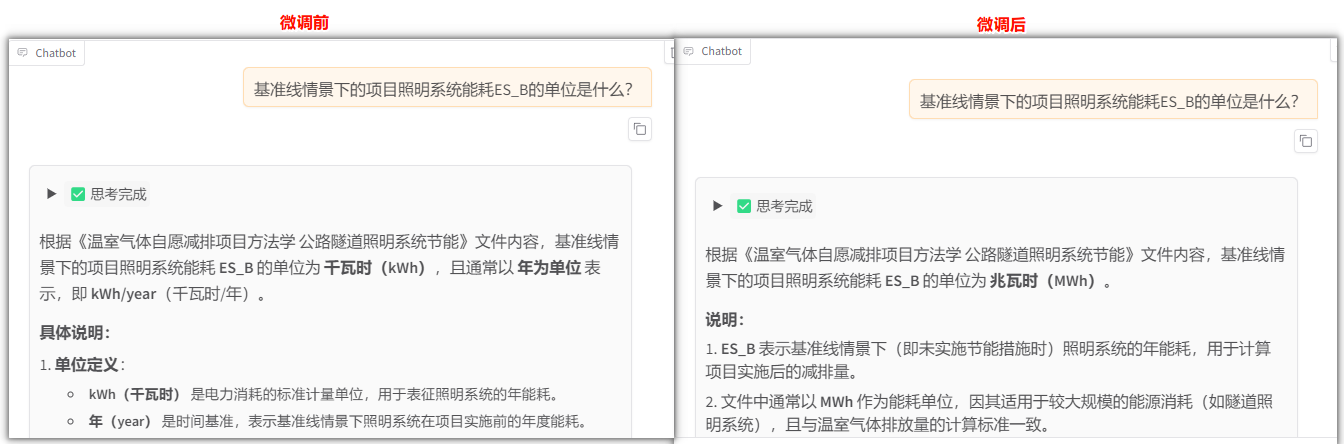Click the chat bubble icon beside right Chatbot label

pos(689,51)
